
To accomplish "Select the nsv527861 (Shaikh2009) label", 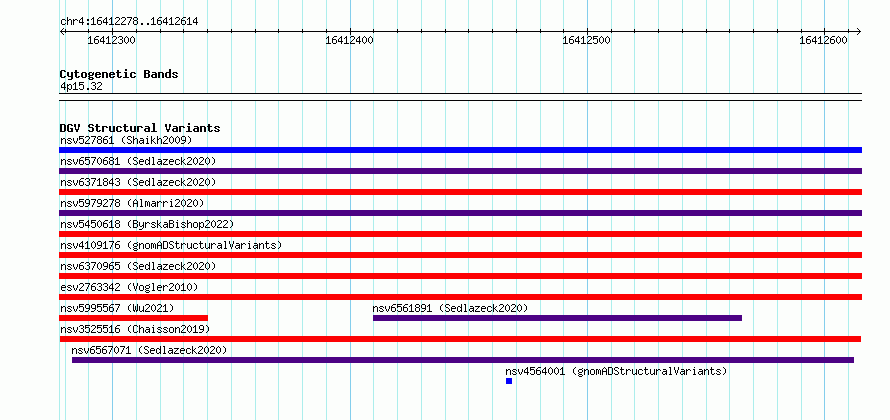I will click(126, 140).
